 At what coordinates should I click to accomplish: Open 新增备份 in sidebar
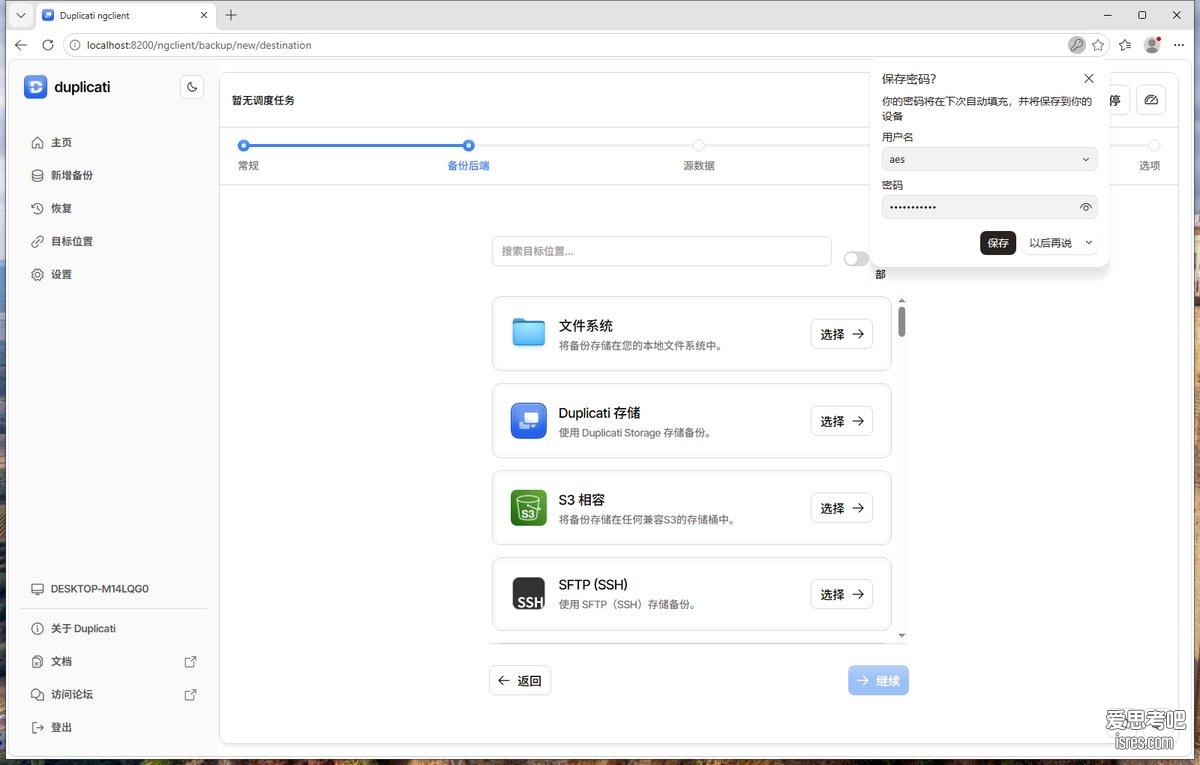[x=61, y=175]
